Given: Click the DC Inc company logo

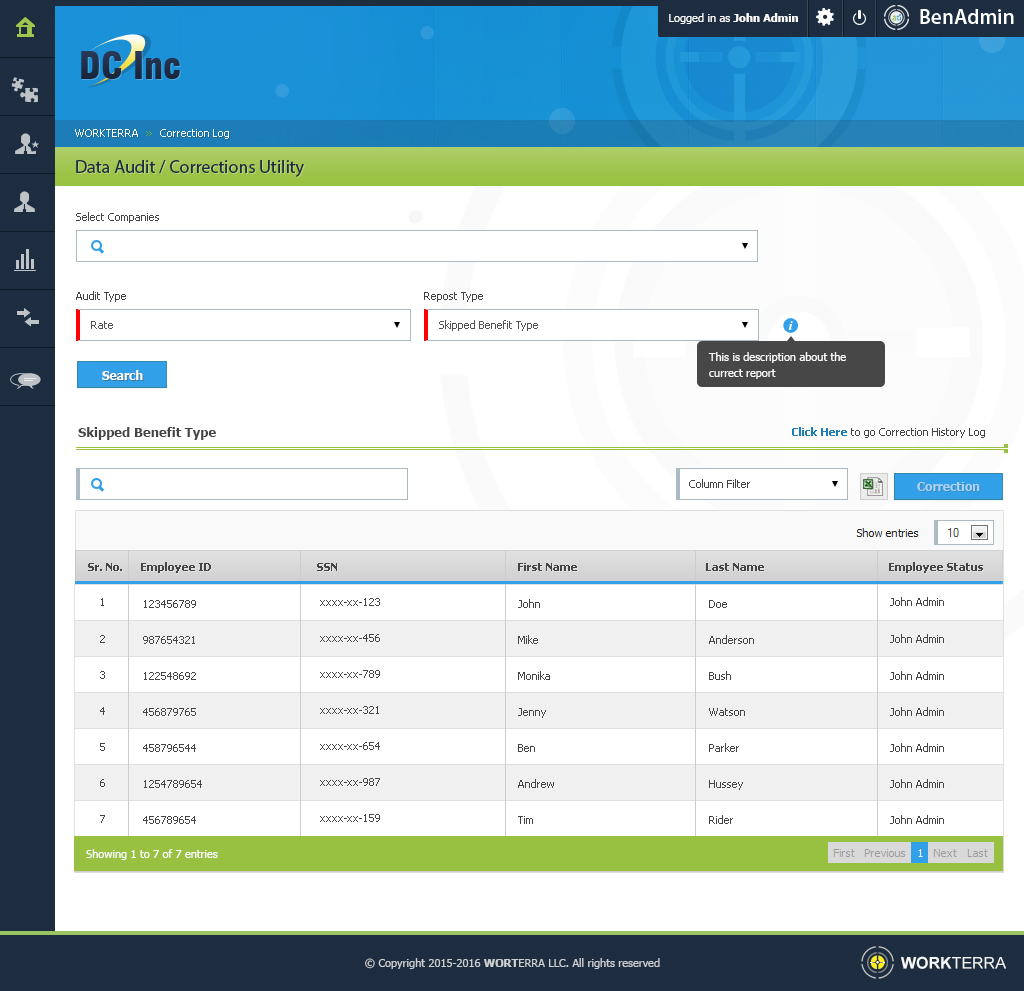Looking at the screenshot, I should tap(130, 60).
